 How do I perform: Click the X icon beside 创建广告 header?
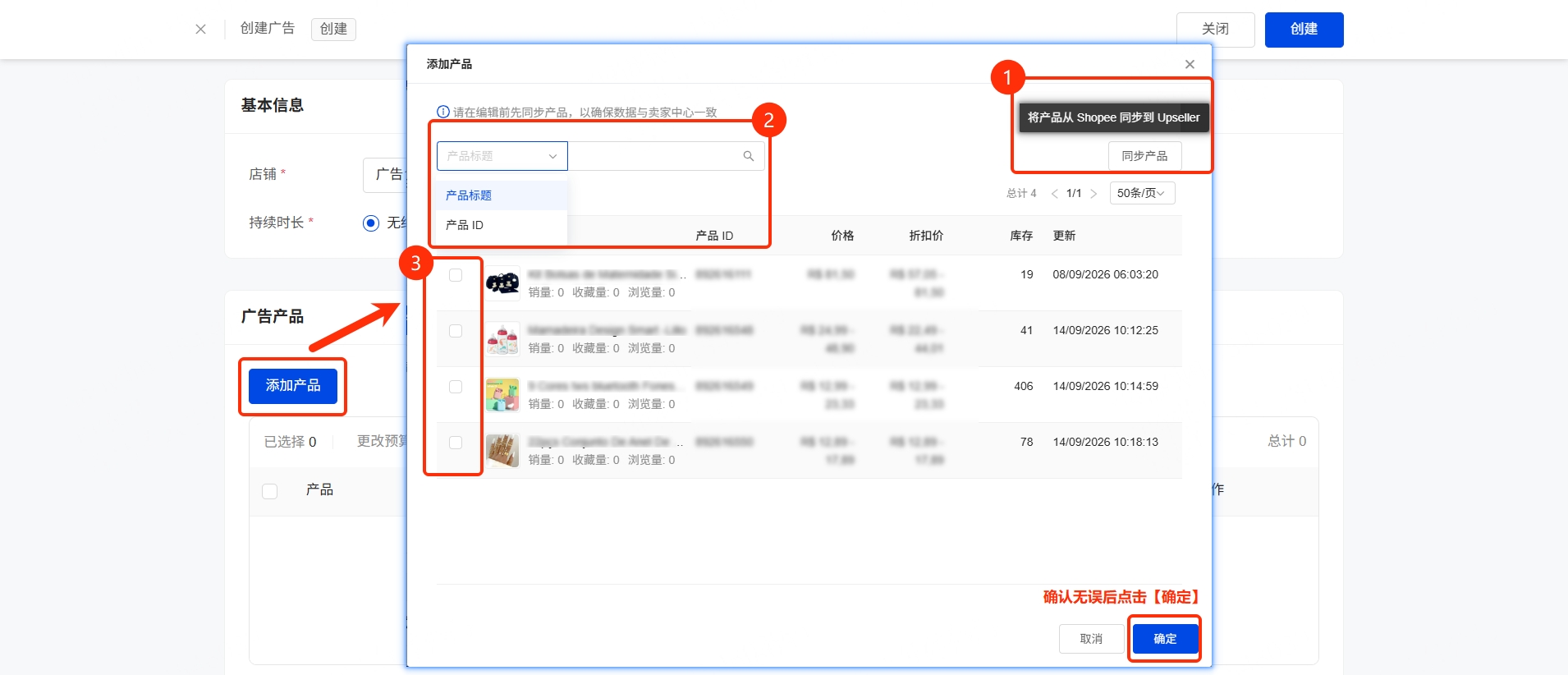point(200,29)
